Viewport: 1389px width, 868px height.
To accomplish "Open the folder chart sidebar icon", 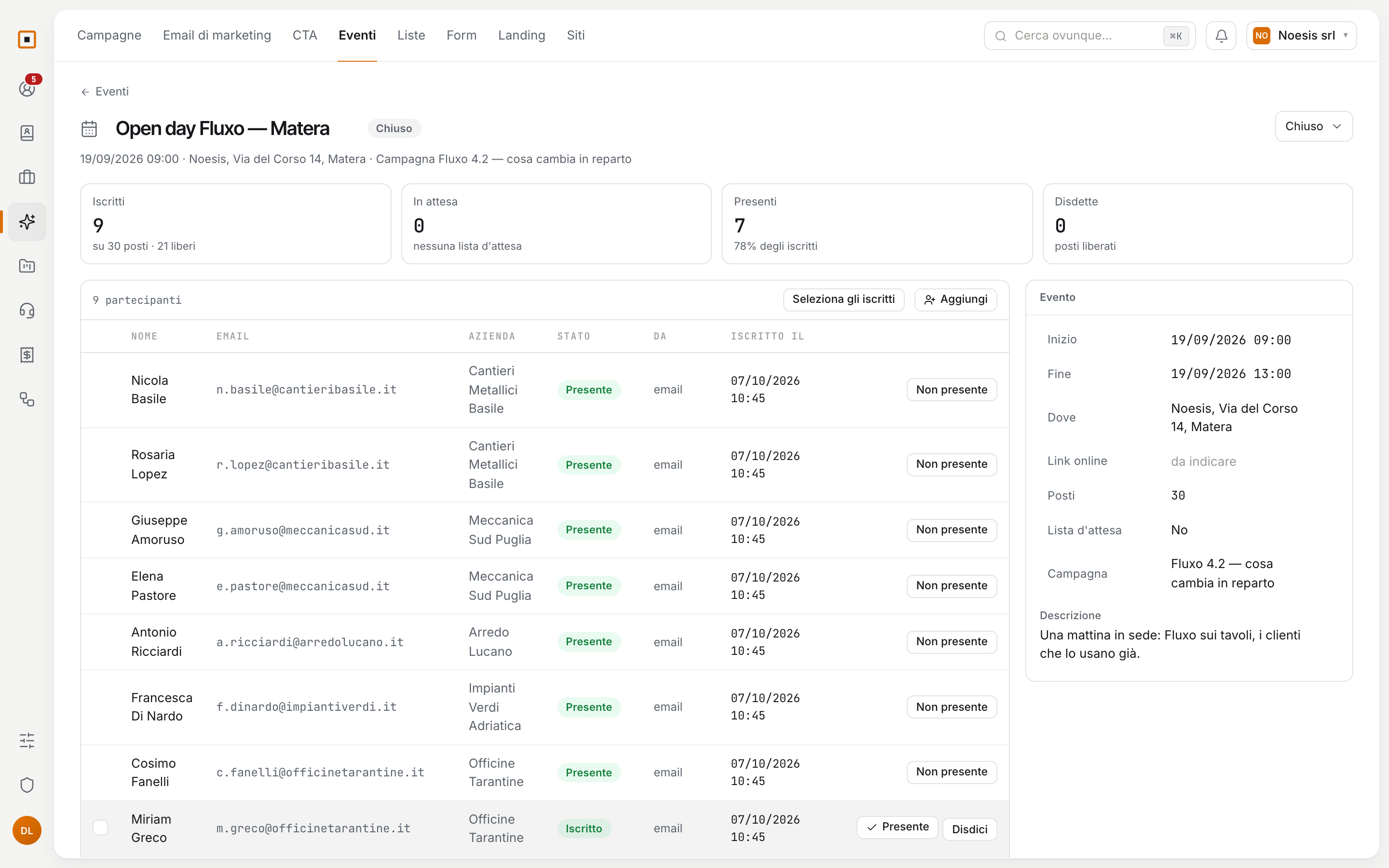I will coord(27,266).
